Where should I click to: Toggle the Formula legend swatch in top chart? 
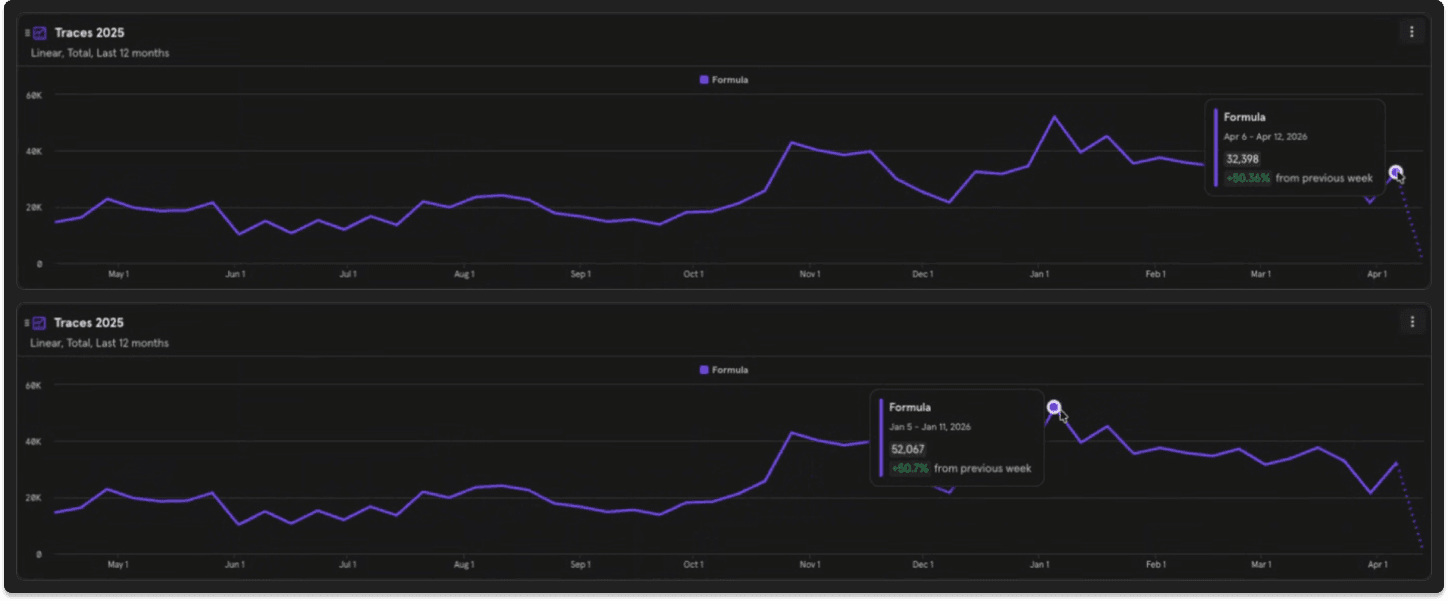[x=704, y=80]
